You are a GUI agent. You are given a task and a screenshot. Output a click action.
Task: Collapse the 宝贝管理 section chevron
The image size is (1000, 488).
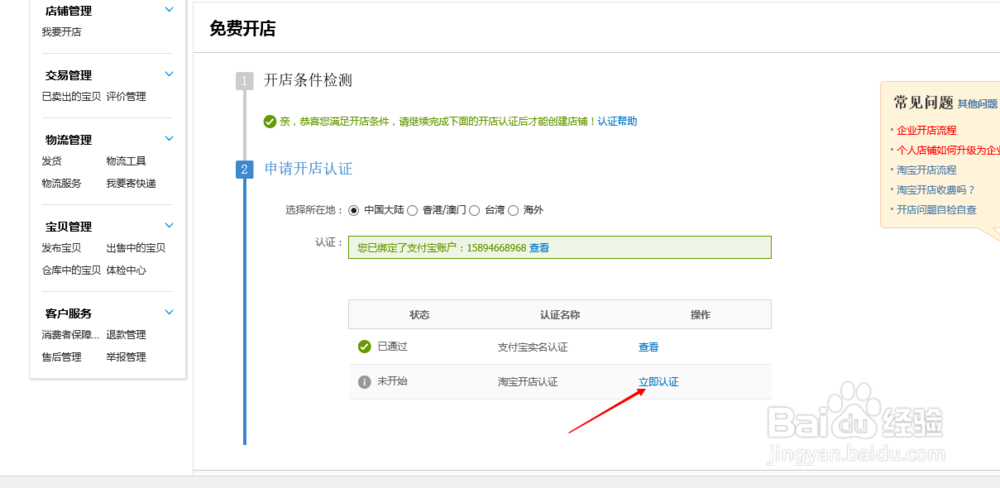(x=169, y=225)
